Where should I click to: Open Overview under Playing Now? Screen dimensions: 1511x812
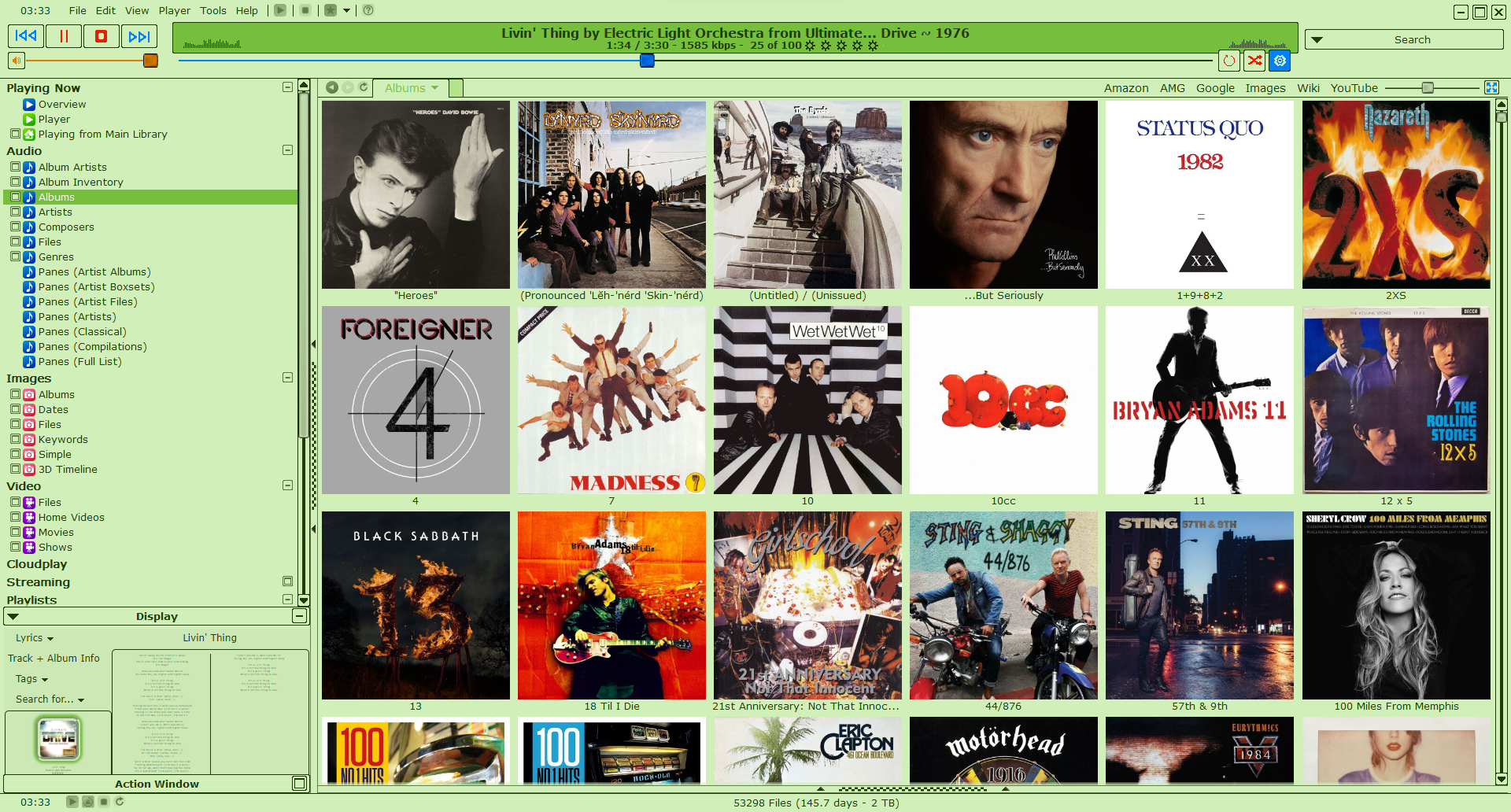[62, 105]
